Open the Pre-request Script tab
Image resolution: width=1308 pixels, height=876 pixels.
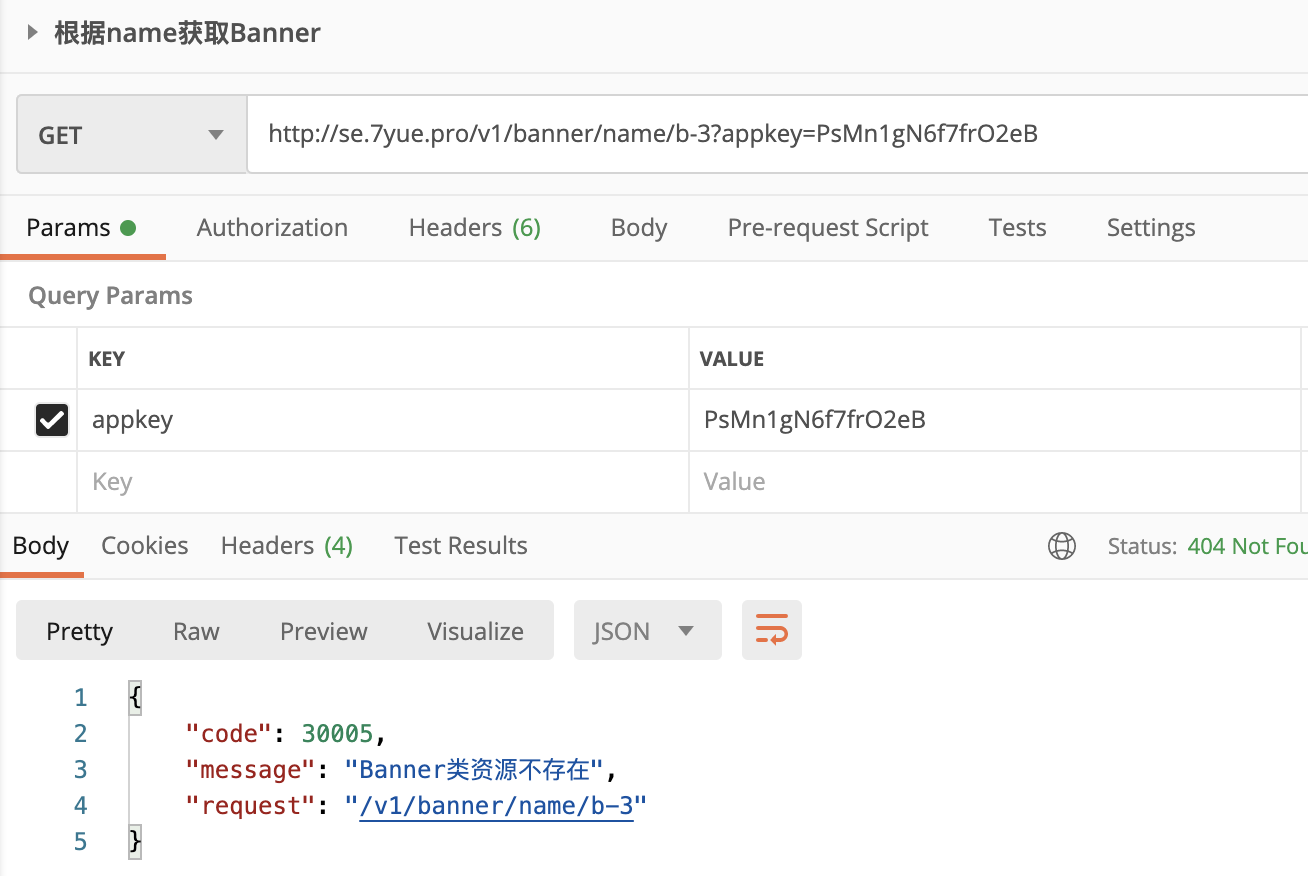click(x=828, y=228)
